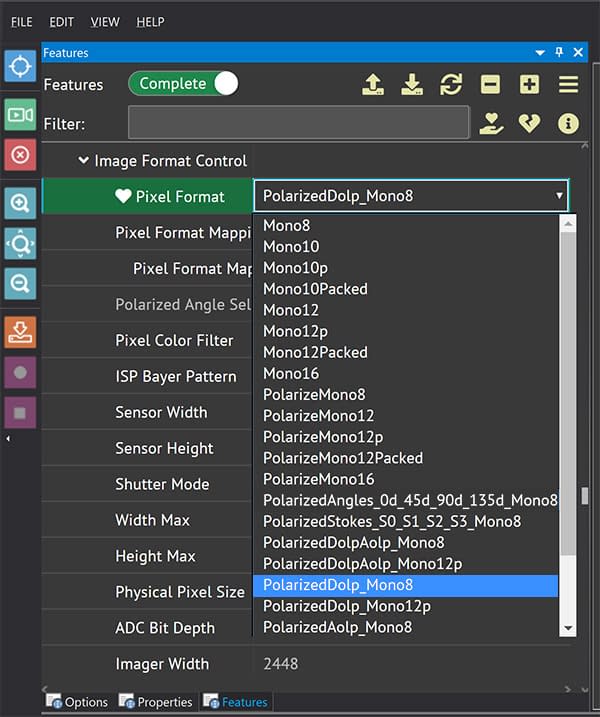
Task: Click dropdown list scroll down arrow
Action: (568, 628)
